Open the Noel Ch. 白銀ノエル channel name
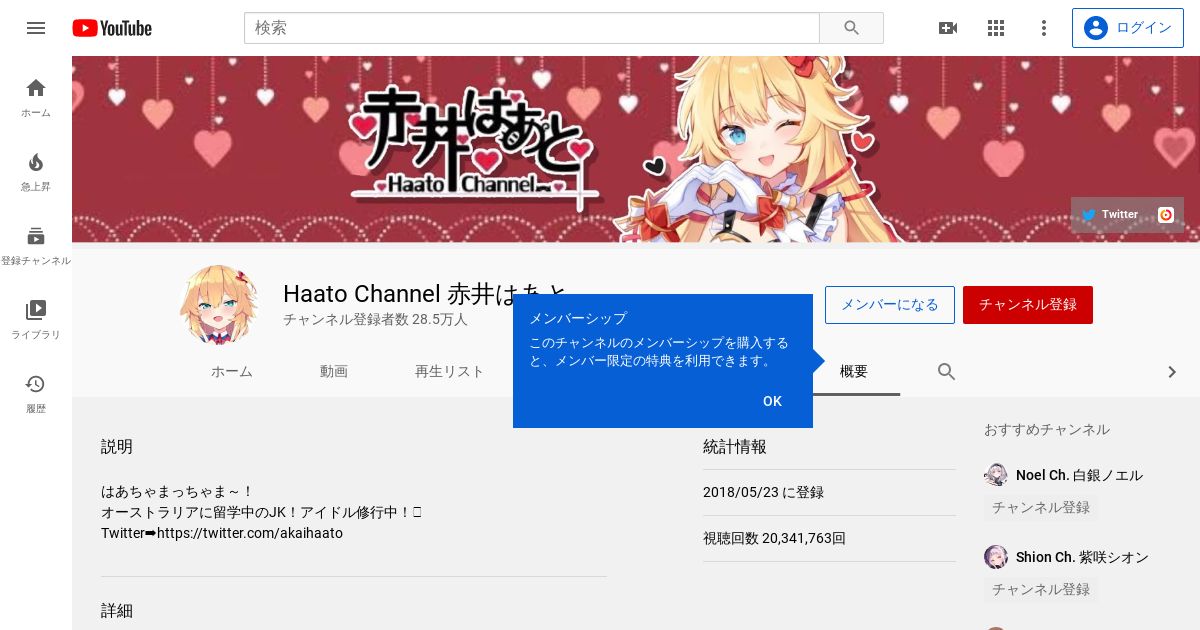Image resolution: width=1200 pixels, height=630 pixels. [1079, 475]
